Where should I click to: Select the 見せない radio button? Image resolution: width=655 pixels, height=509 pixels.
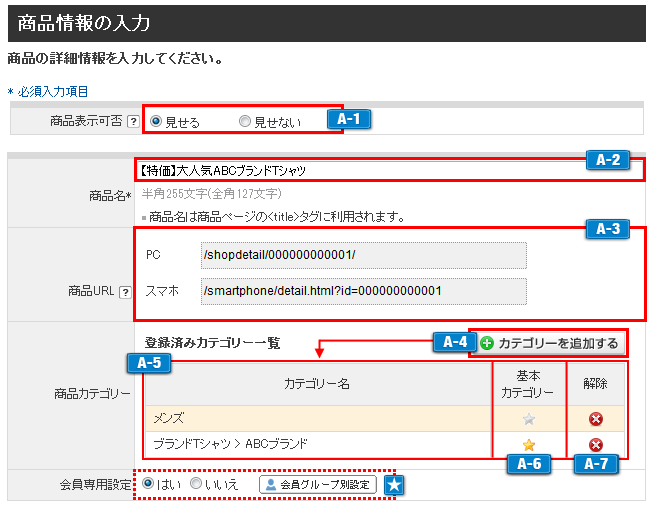click(245, 122)
